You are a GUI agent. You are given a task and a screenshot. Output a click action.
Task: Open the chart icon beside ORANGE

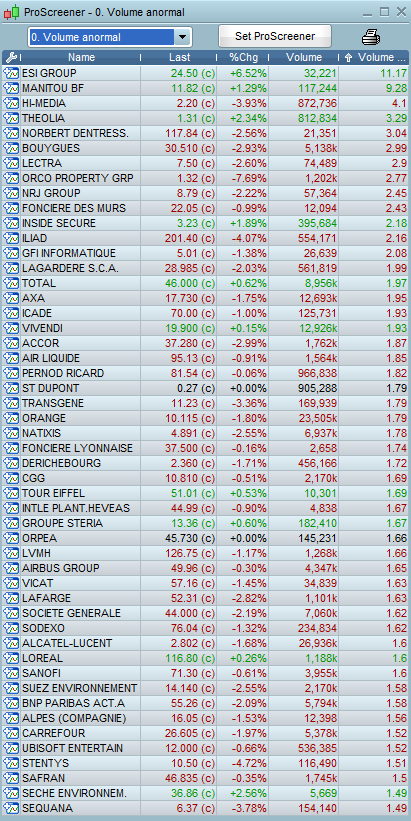click(11, 418)
